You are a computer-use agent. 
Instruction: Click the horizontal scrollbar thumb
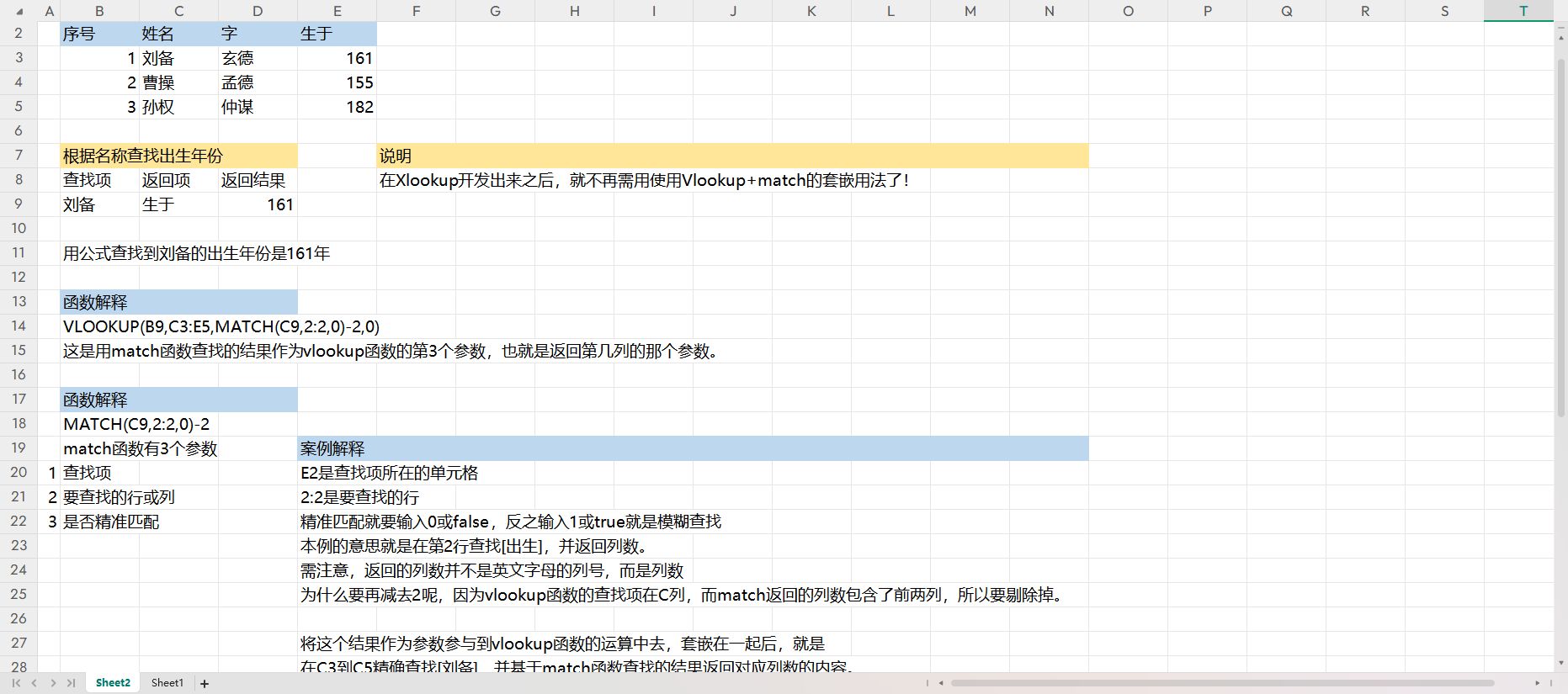1220,683
